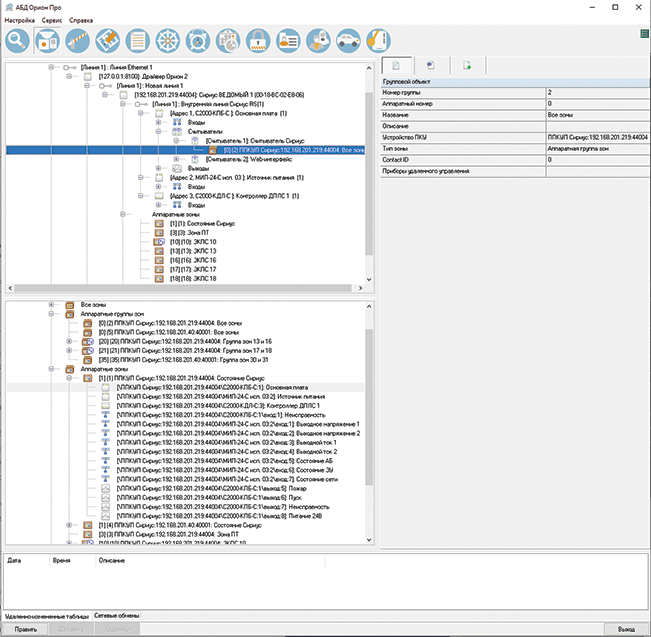The height and width of the screenshot is (637, 651).
Task: Click the car icon in the toolbar
Action: 348,40
